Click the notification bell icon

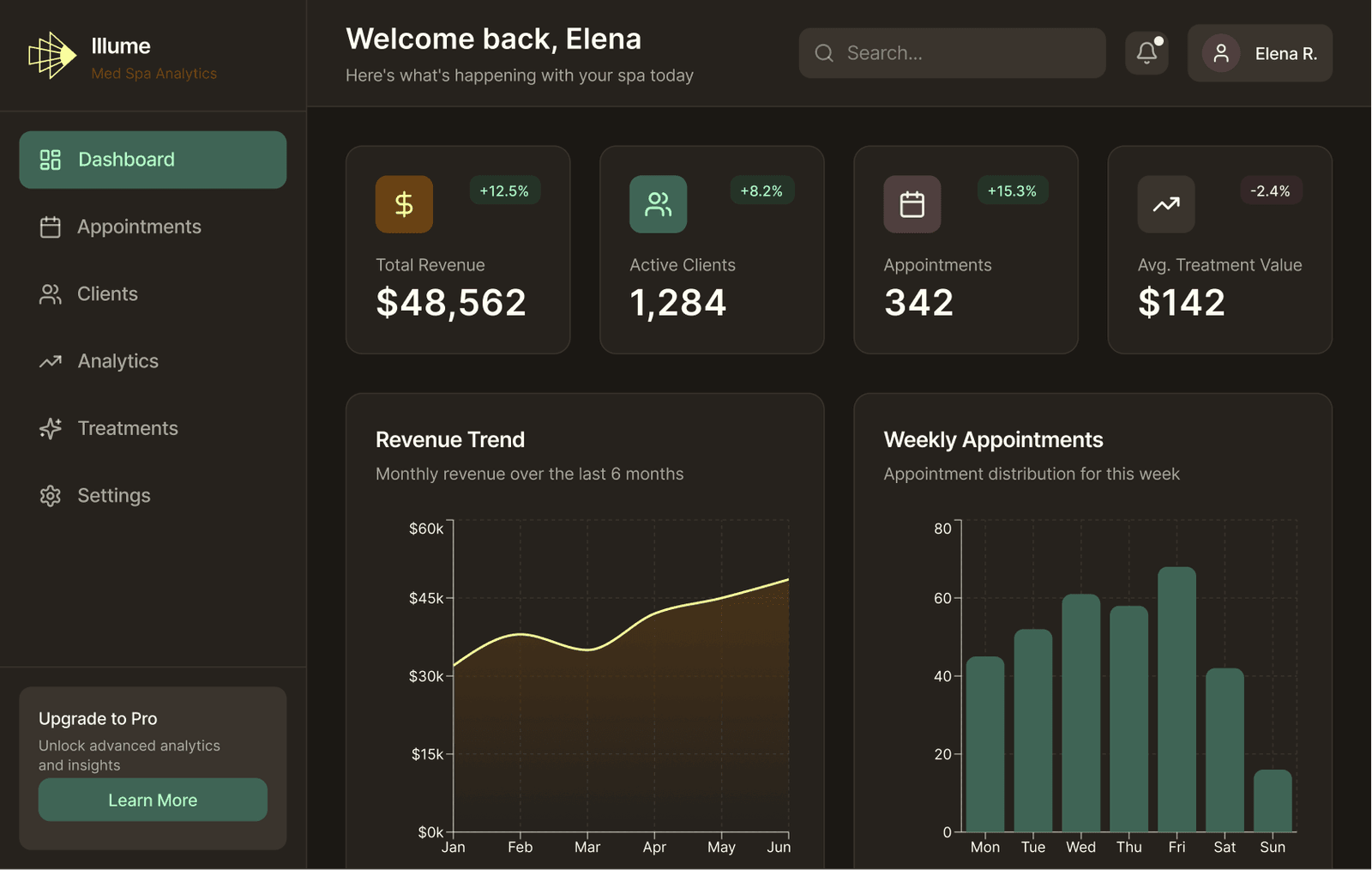pos(1146,53)
